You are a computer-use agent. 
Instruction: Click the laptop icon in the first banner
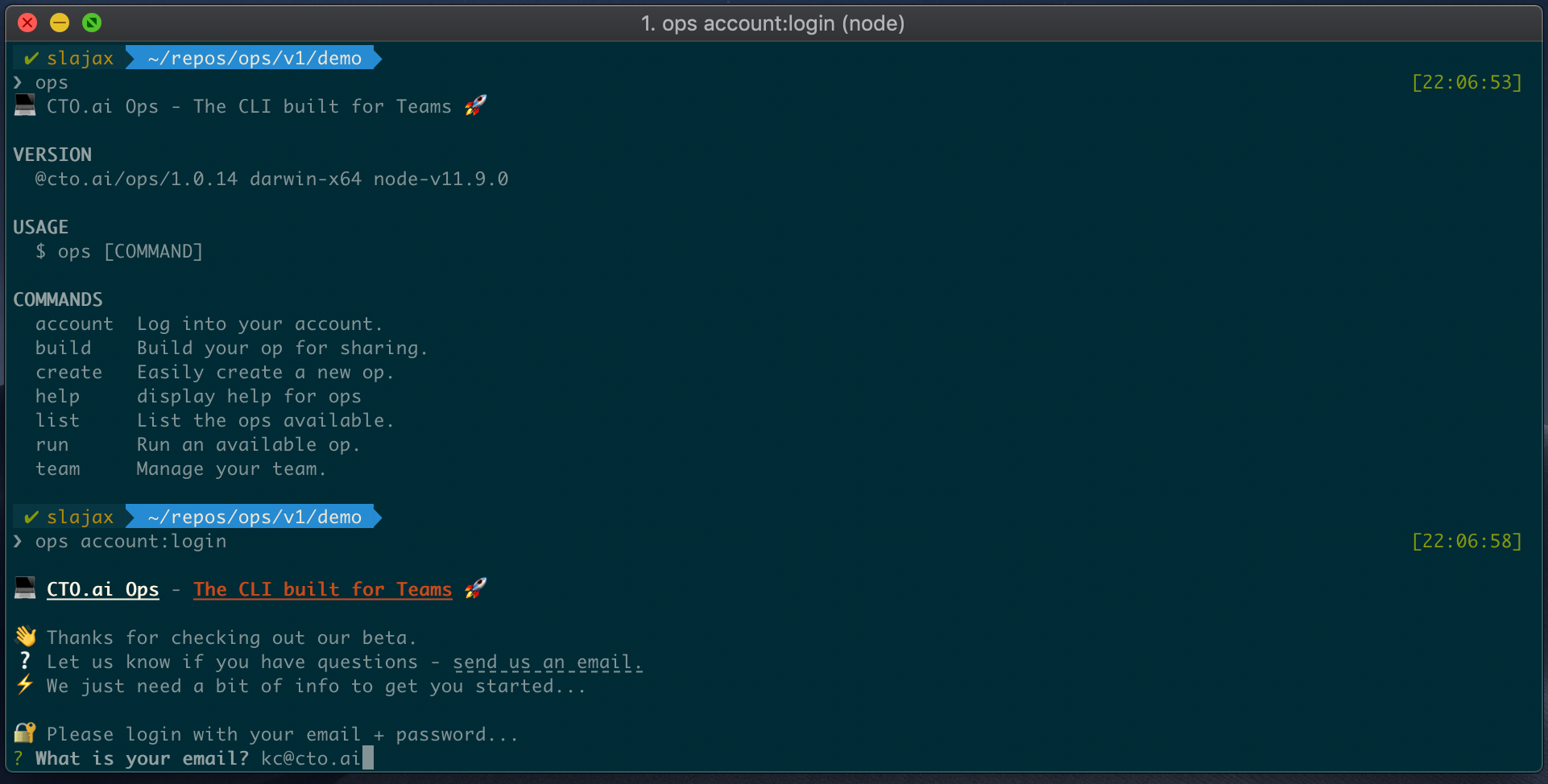point(25,105)
